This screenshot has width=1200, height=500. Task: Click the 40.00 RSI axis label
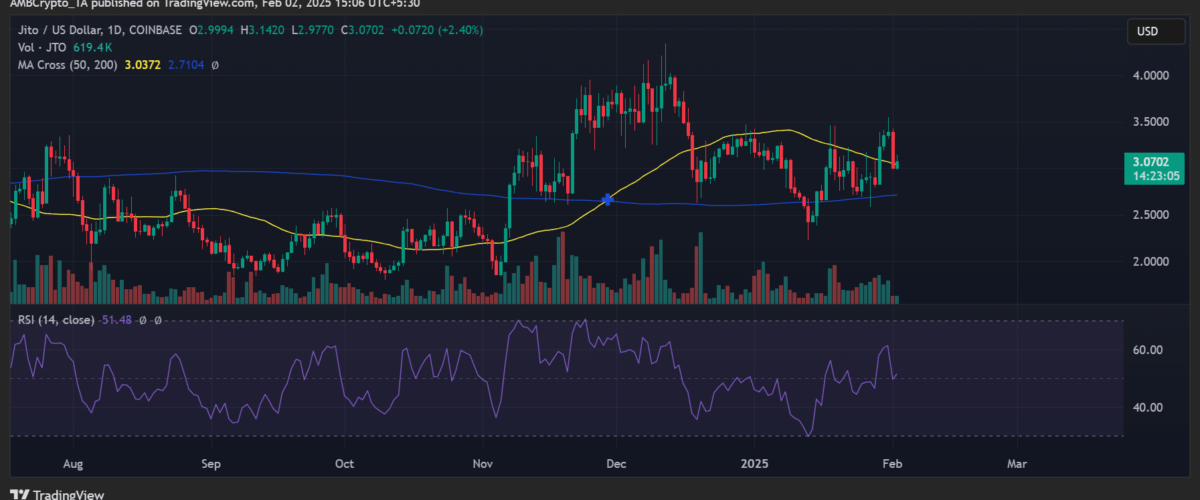pos(1147,407)
